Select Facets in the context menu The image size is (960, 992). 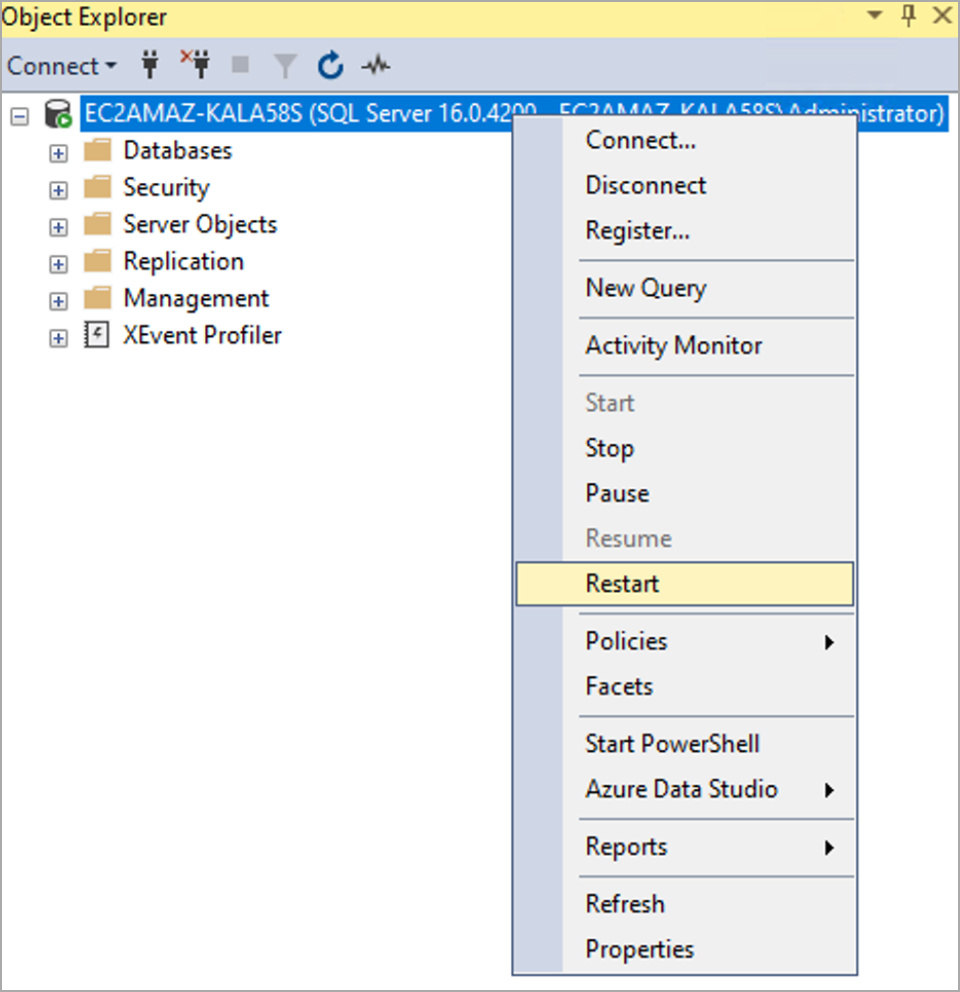coord(685,686)
